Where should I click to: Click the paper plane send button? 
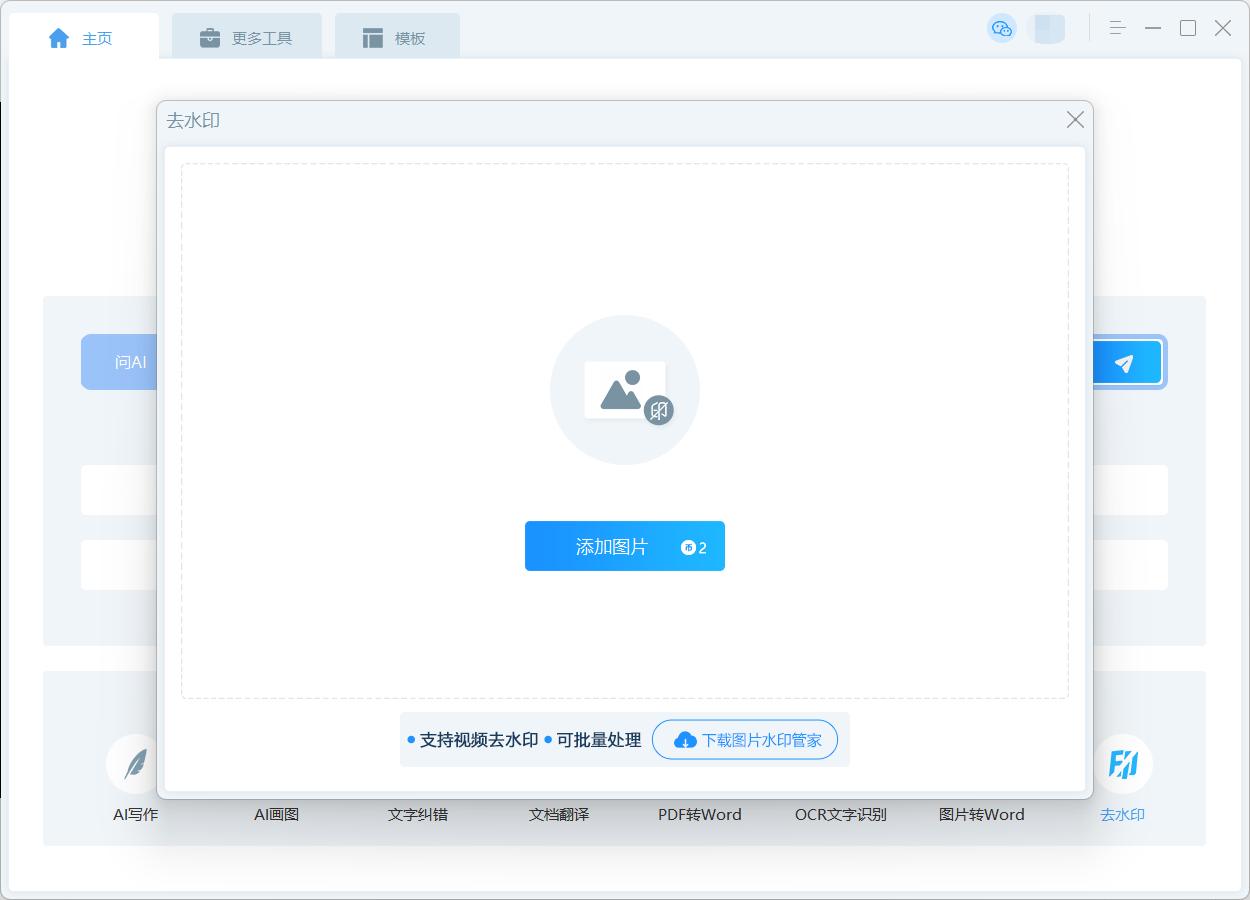[1125, 363]
